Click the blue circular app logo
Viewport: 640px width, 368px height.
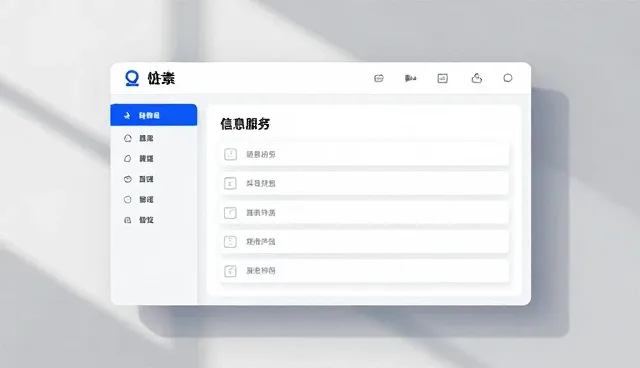coord(132,78)
